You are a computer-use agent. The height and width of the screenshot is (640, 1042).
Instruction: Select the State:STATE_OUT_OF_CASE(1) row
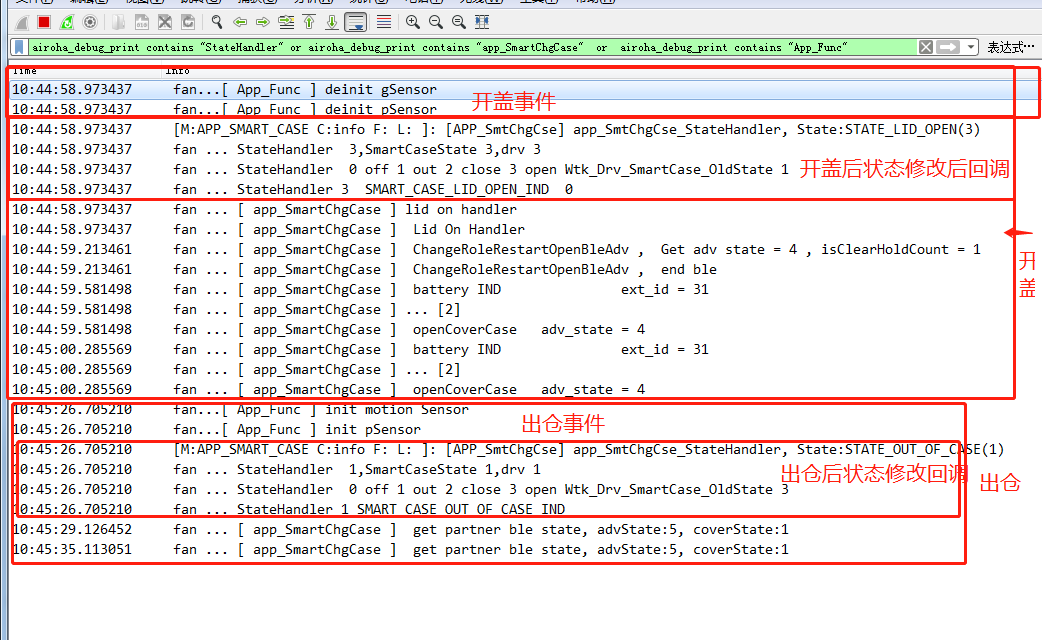pyautogui.click(x=524, y=449)
